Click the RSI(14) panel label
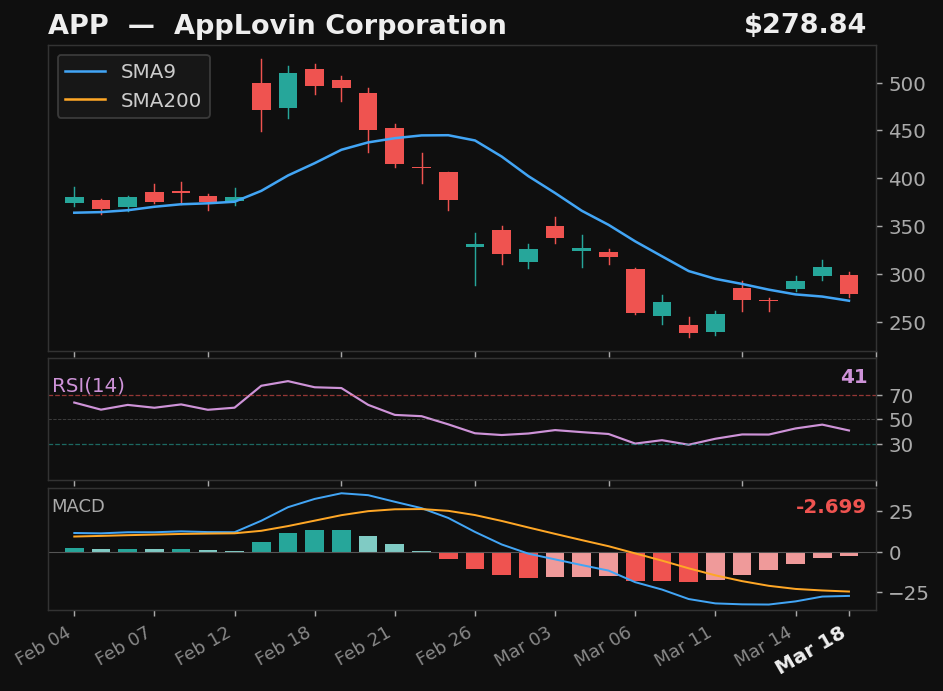This screenshot has width=943, height=691. (x=88, y=385)
